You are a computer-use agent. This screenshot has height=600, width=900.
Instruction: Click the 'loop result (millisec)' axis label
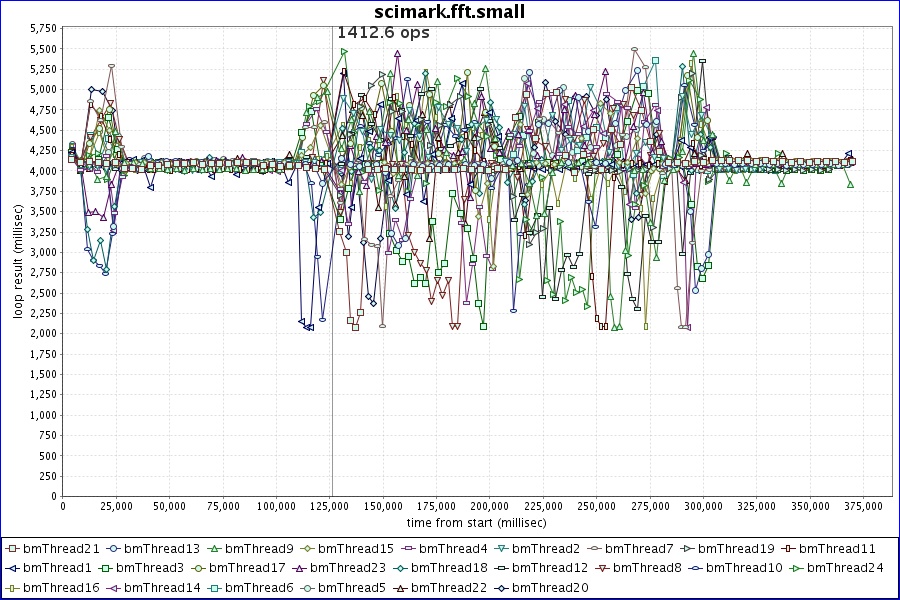[x=18, y=260]
